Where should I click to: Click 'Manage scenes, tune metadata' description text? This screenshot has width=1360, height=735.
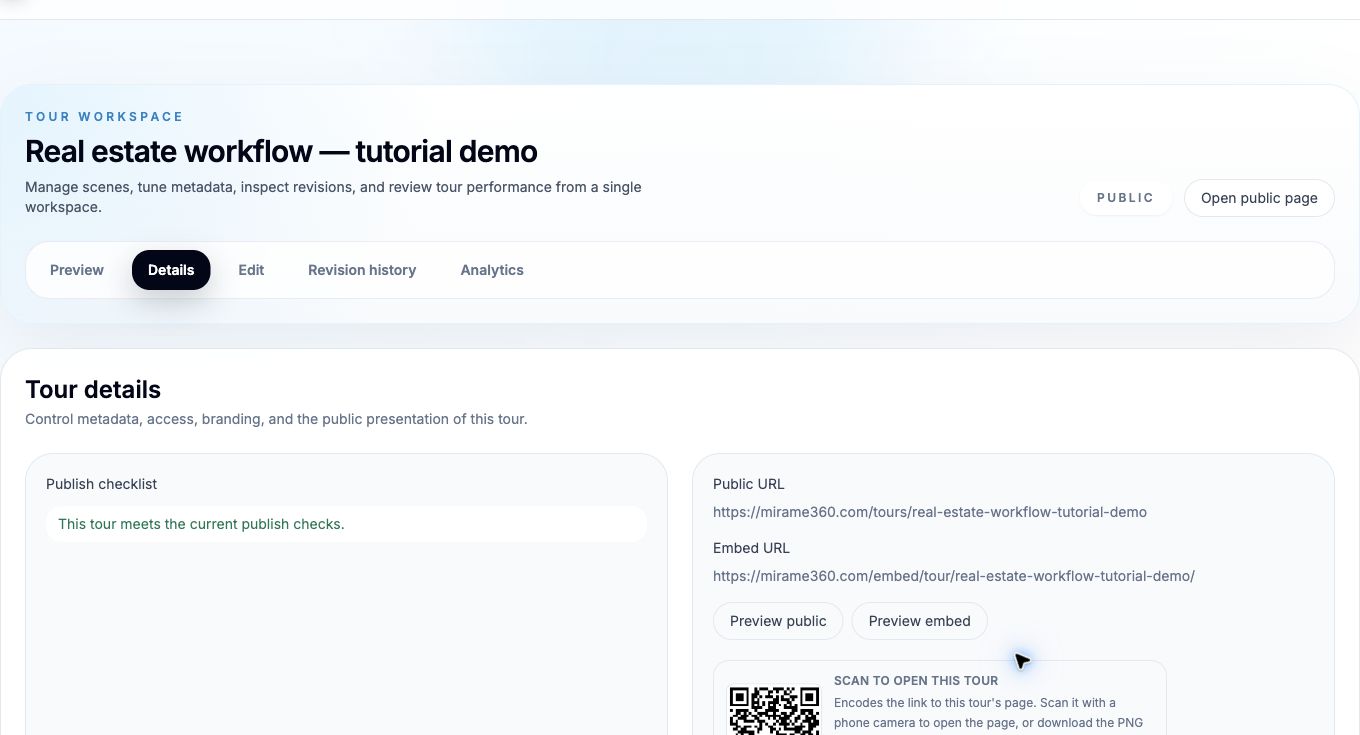tap(333, 197)
